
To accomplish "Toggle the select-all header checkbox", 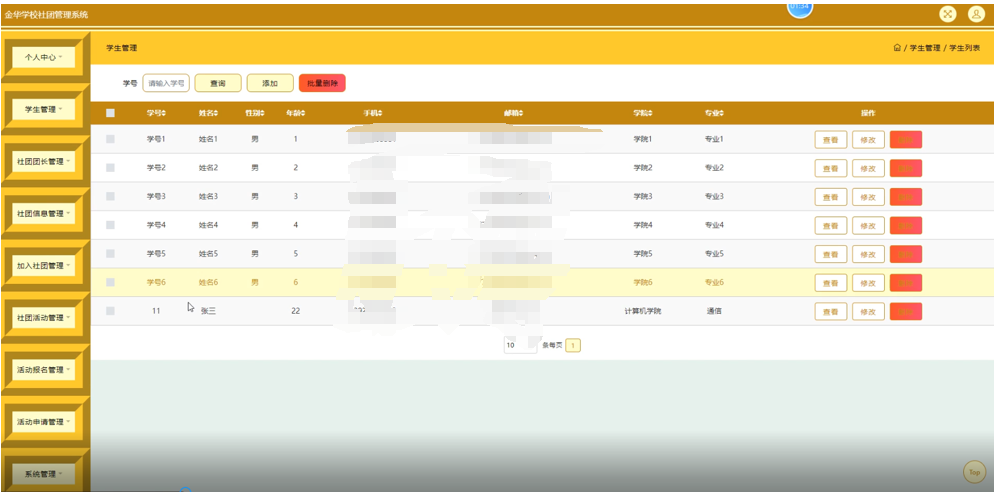I will pyautogui.click(x=110, y=113).
